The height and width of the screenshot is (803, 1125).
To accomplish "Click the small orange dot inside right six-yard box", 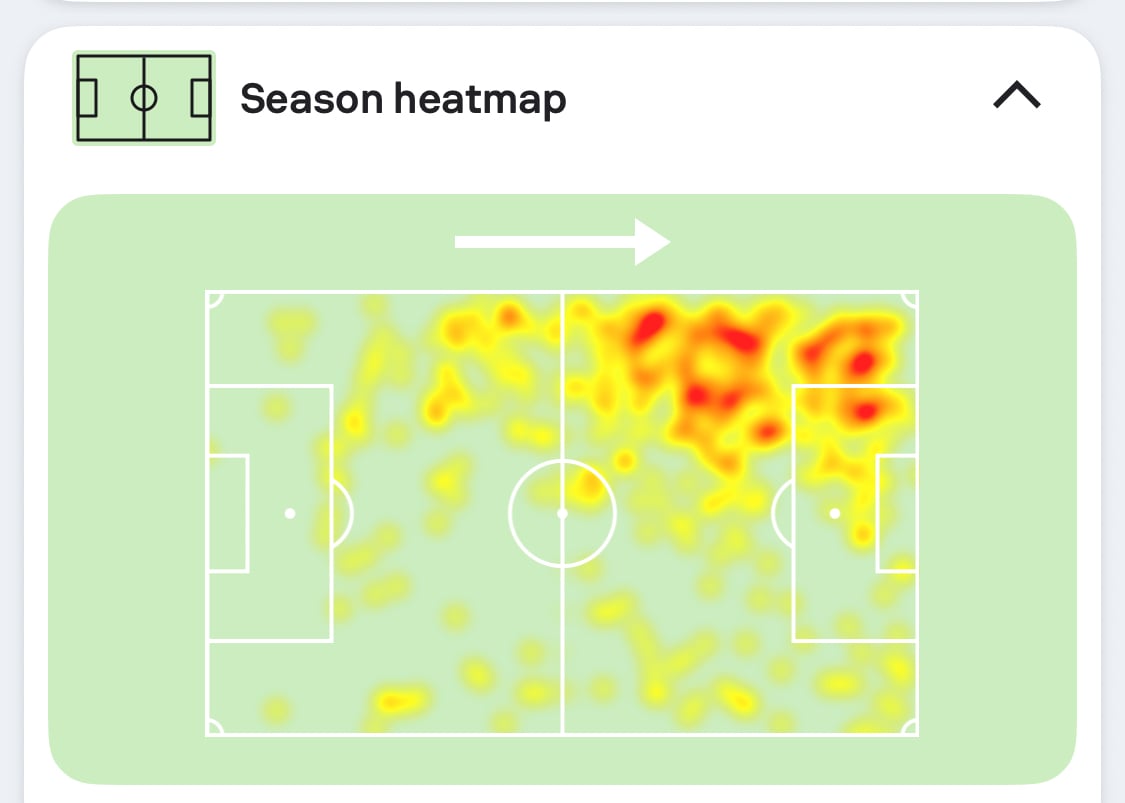I will 863,533.
